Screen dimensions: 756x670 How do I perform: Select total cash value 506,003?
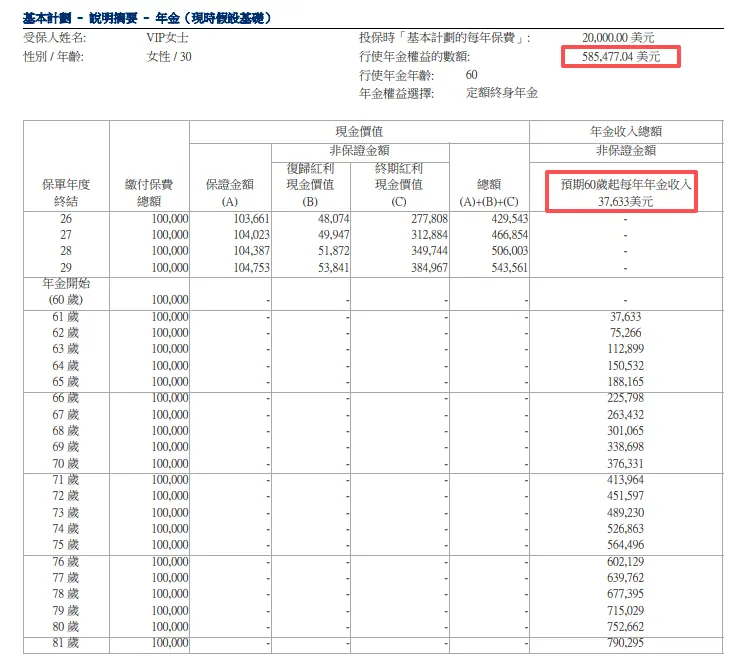[510, 251]
